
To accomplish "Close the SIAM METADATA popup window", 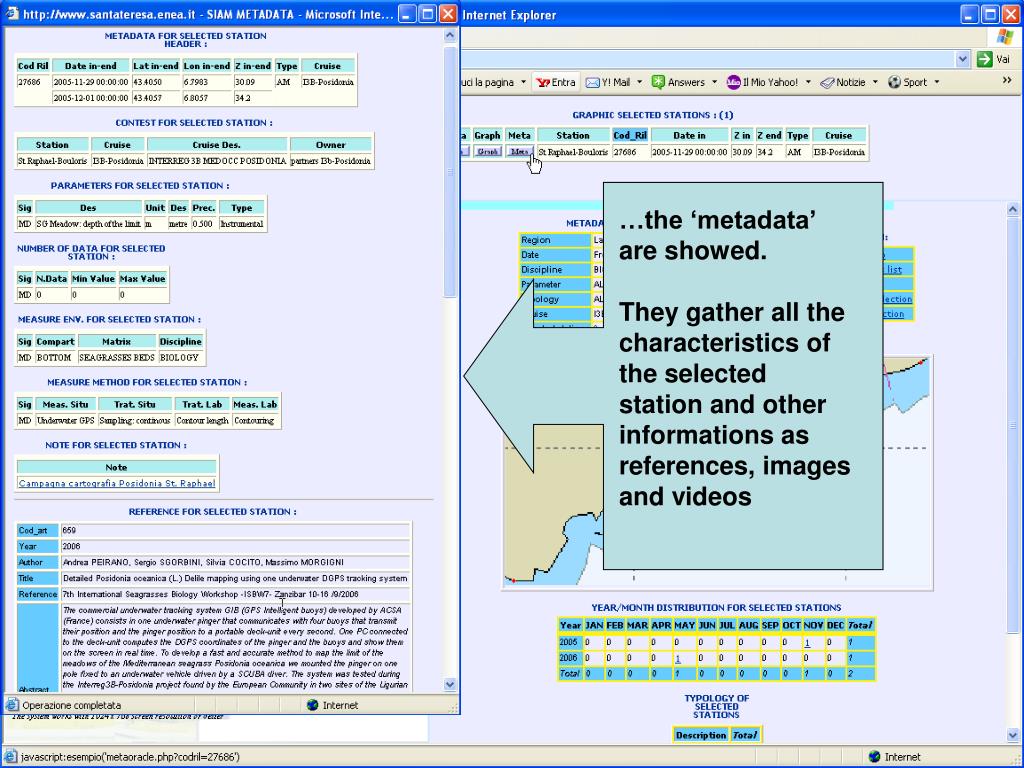I will pos(448,14).
